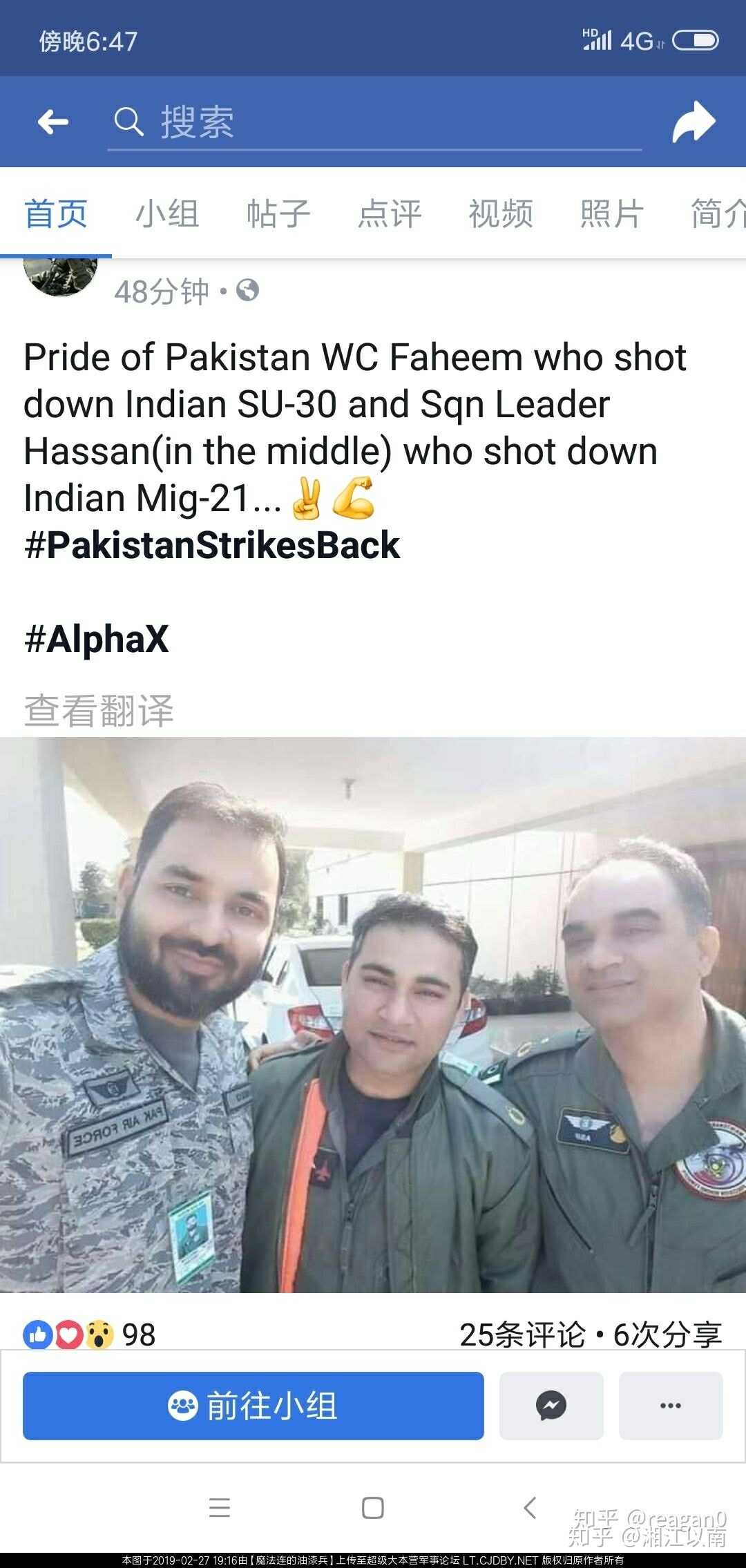
Task: Tap the Android back chevron
Action: coord(530,1507)
